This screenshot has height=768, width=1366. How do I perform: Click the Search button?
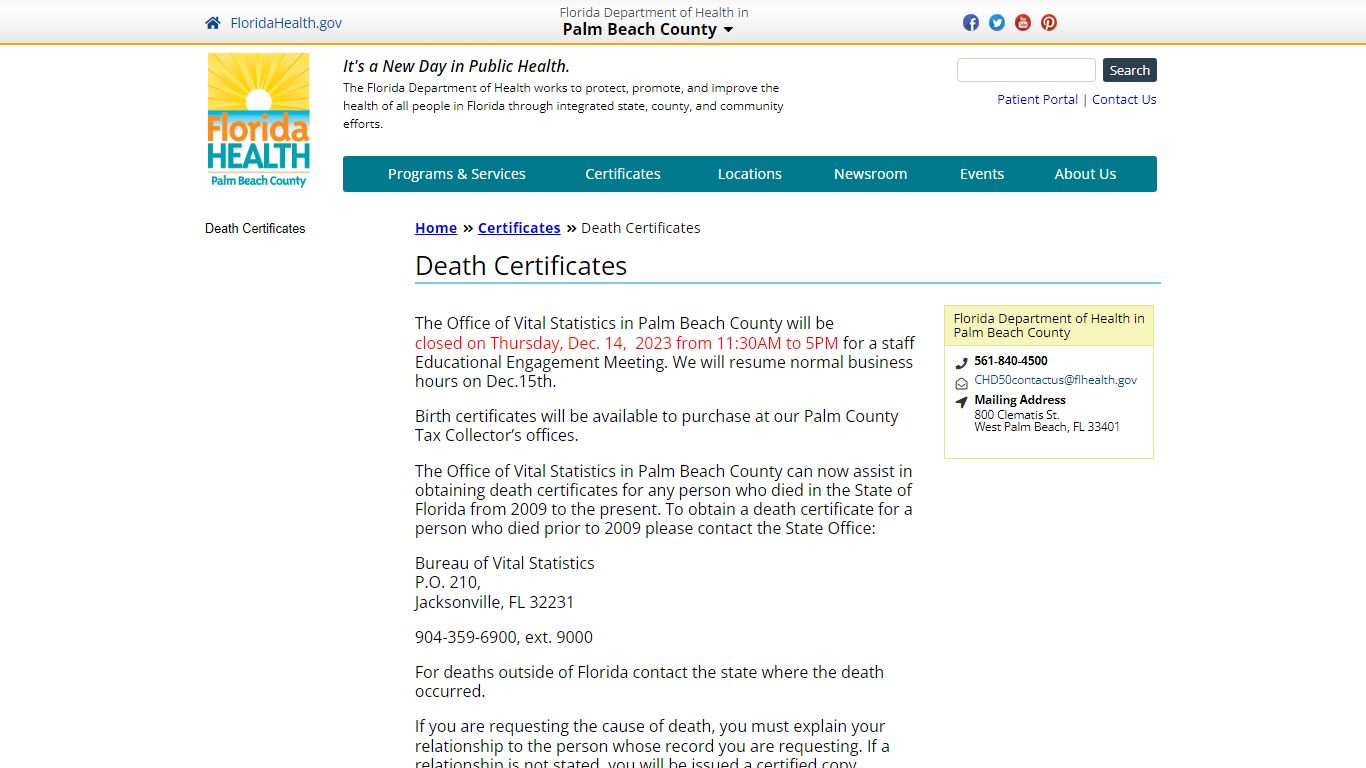click(x=1130, y=70)
